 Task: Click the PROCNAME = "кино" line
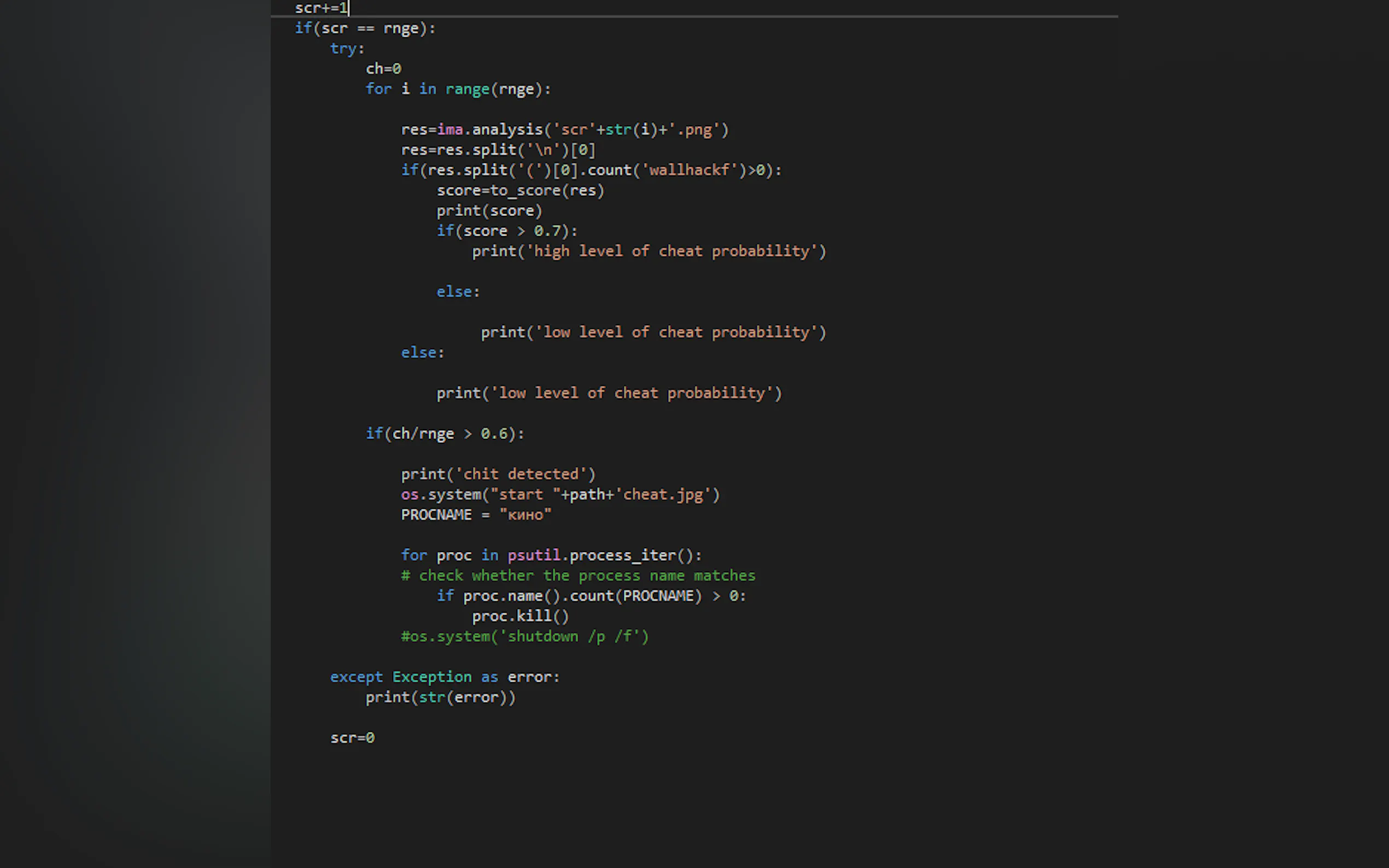pos(476,515)
